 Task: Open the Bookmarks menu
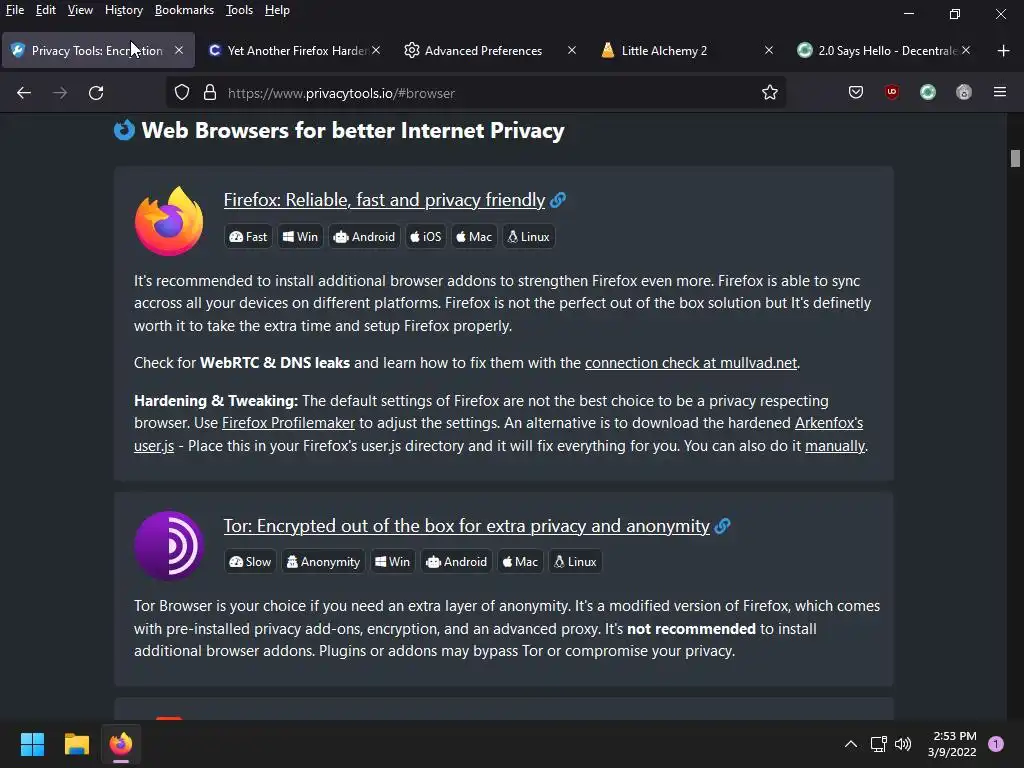click(184, 10)
